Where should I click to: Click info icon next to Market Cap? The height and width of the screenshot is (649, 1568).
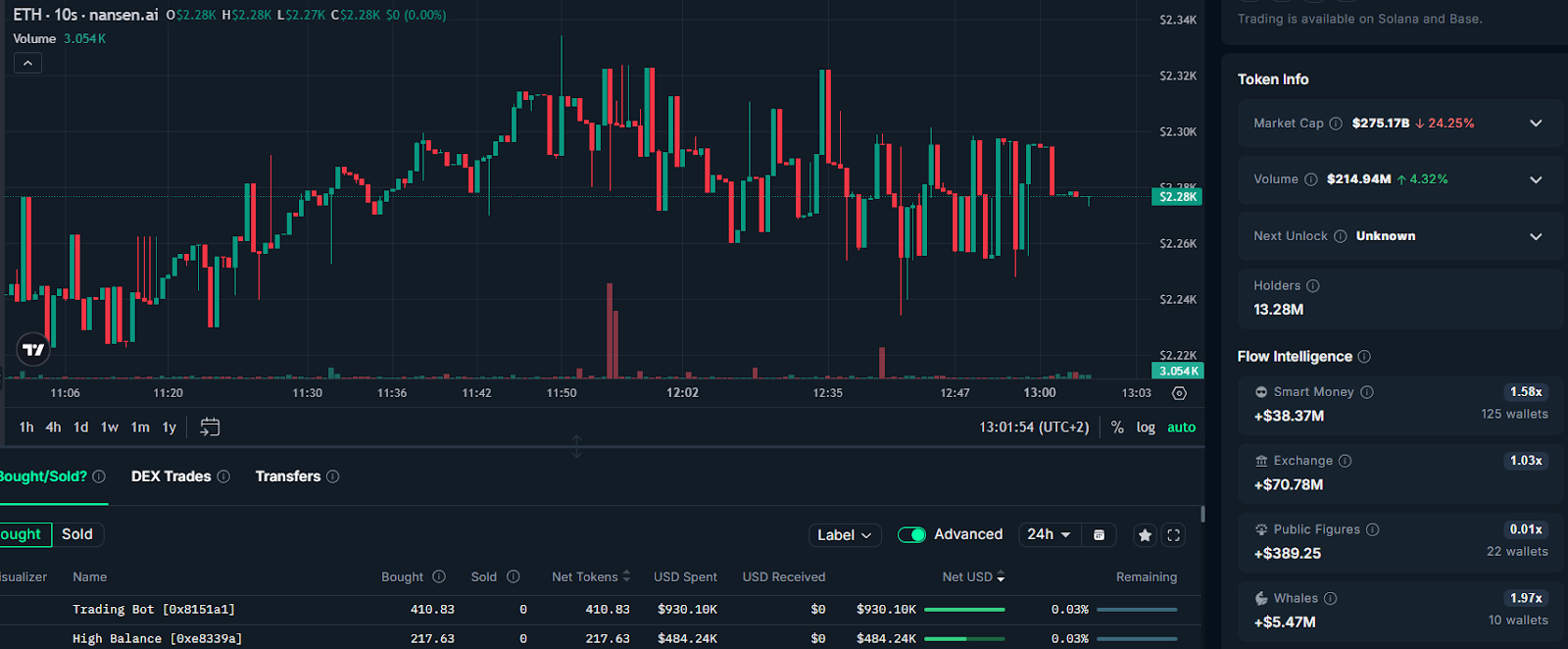point(1335,124)
